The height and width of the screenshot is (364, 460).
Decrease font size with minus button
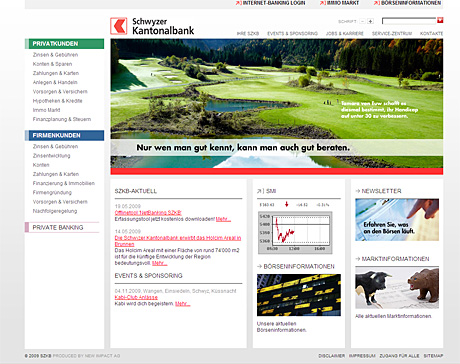[363, 21]
